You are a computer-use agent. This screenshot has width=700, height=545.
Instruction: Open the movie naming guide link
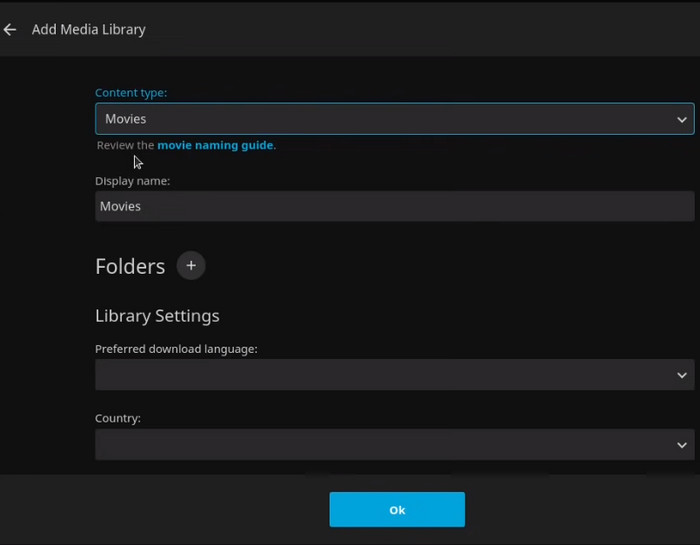pyautogui.click(x=215, y=145)
